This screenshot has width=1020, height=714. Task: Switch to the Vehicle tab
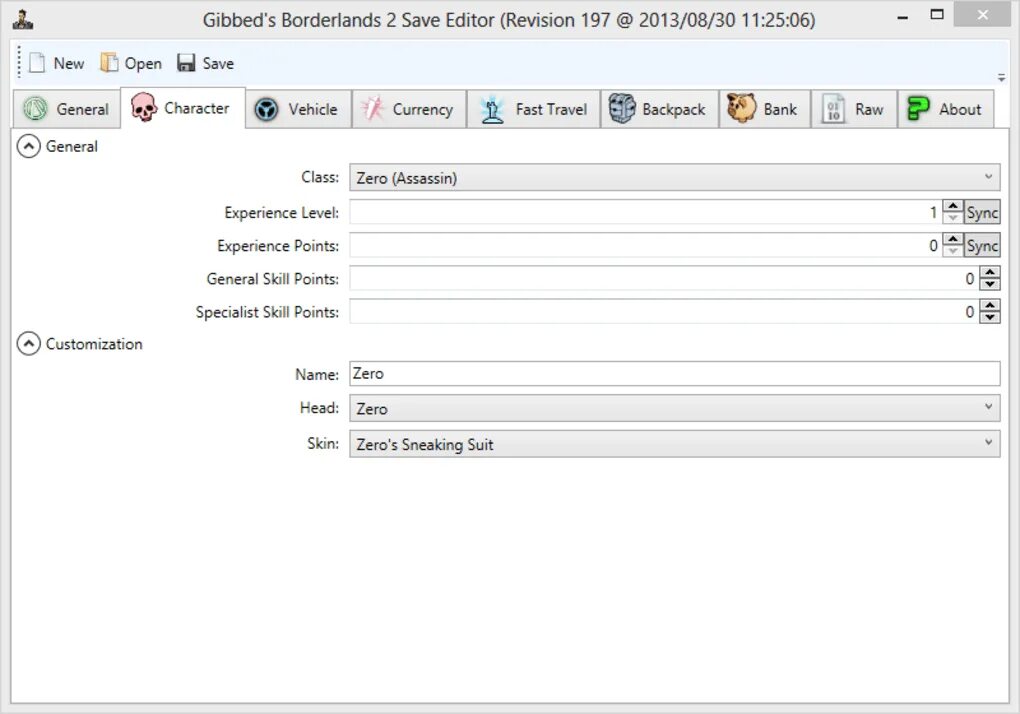pyautogui.click(x=299, y=109)
